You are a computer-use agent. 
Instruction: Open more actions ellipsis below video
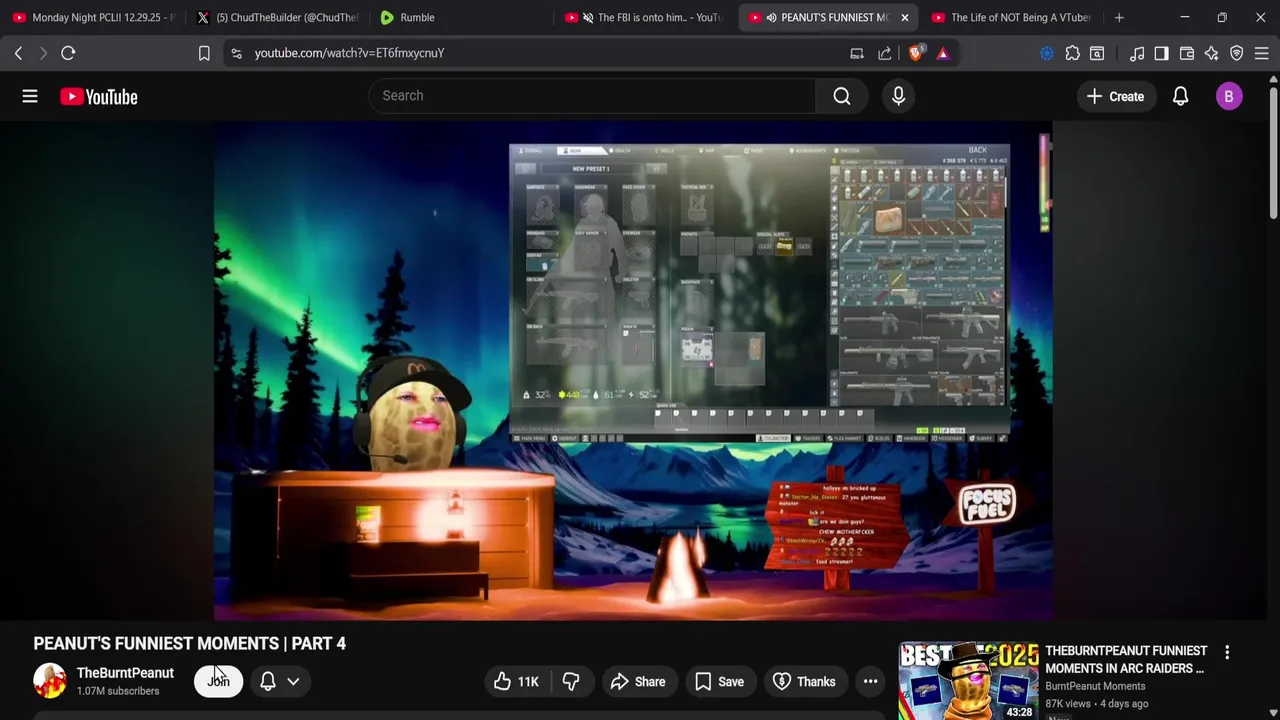click(x=870, y=681)
